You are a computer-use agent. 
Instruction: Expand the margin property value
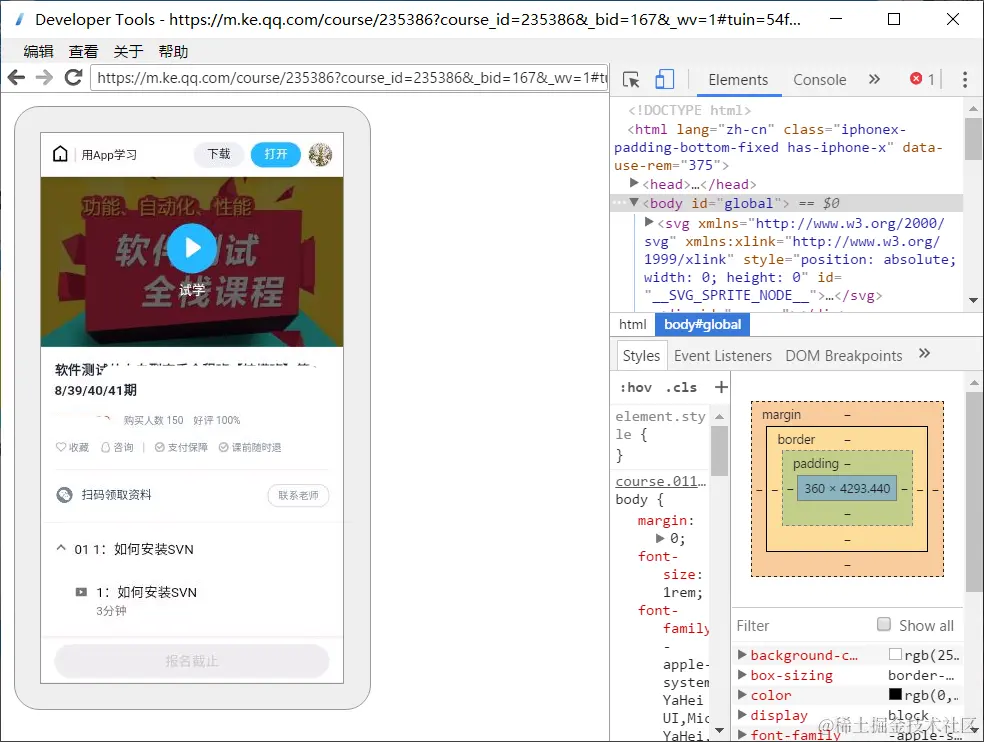coord(660,538)
